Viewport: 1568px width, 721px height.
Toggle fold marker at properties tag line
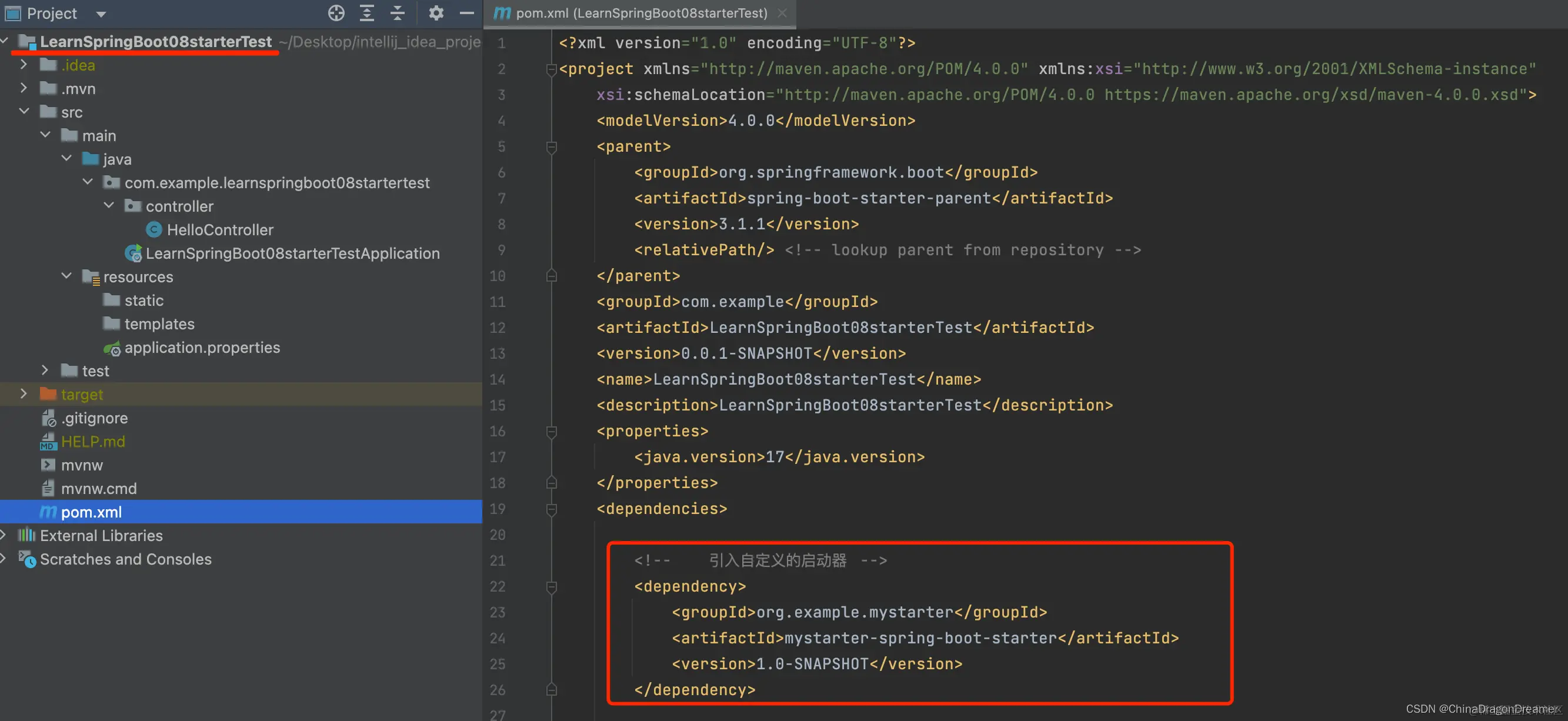(x=552, y=432)
